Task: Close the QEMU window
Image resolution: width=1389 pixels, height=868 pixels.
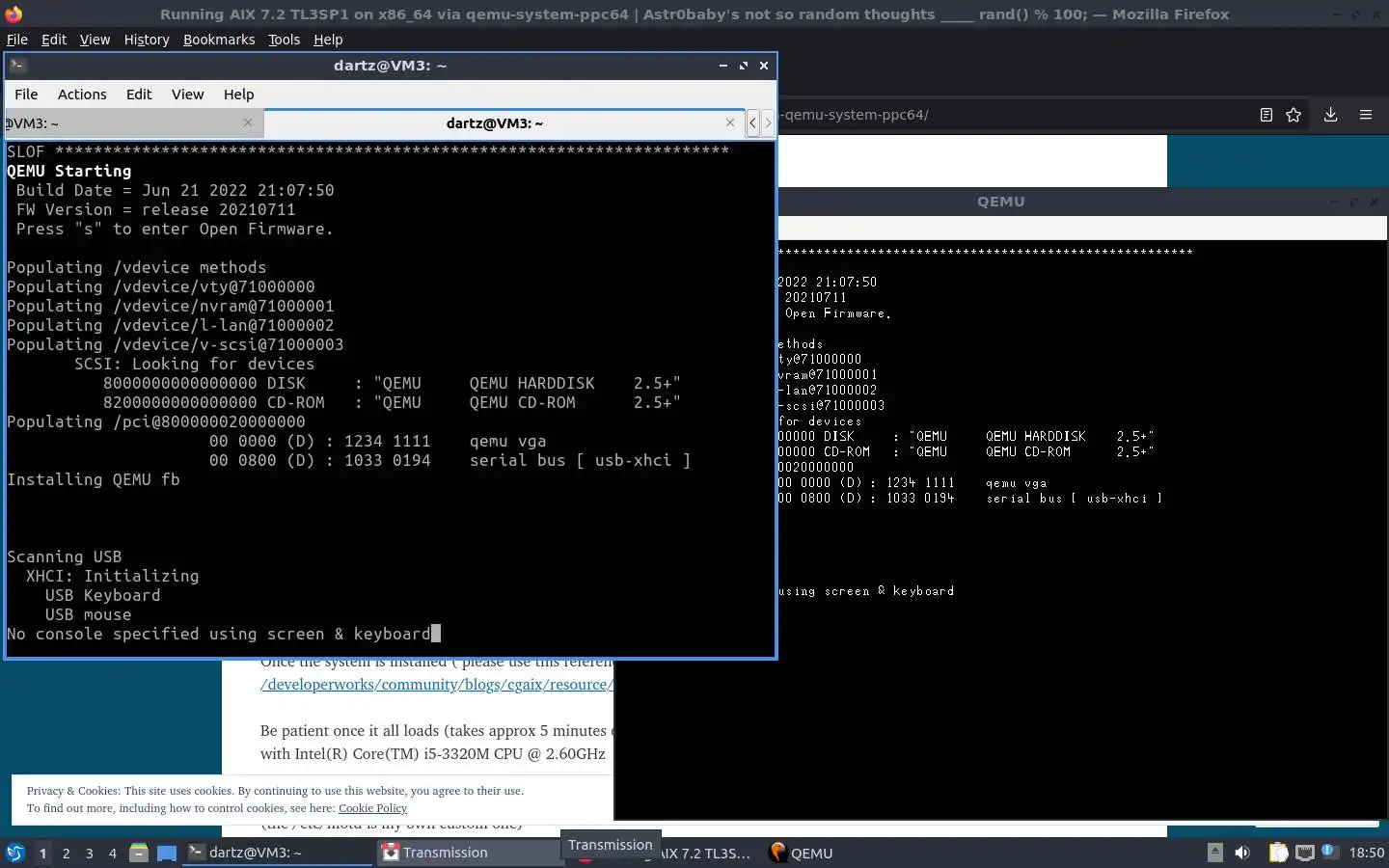Action: tap(1375, 202)
